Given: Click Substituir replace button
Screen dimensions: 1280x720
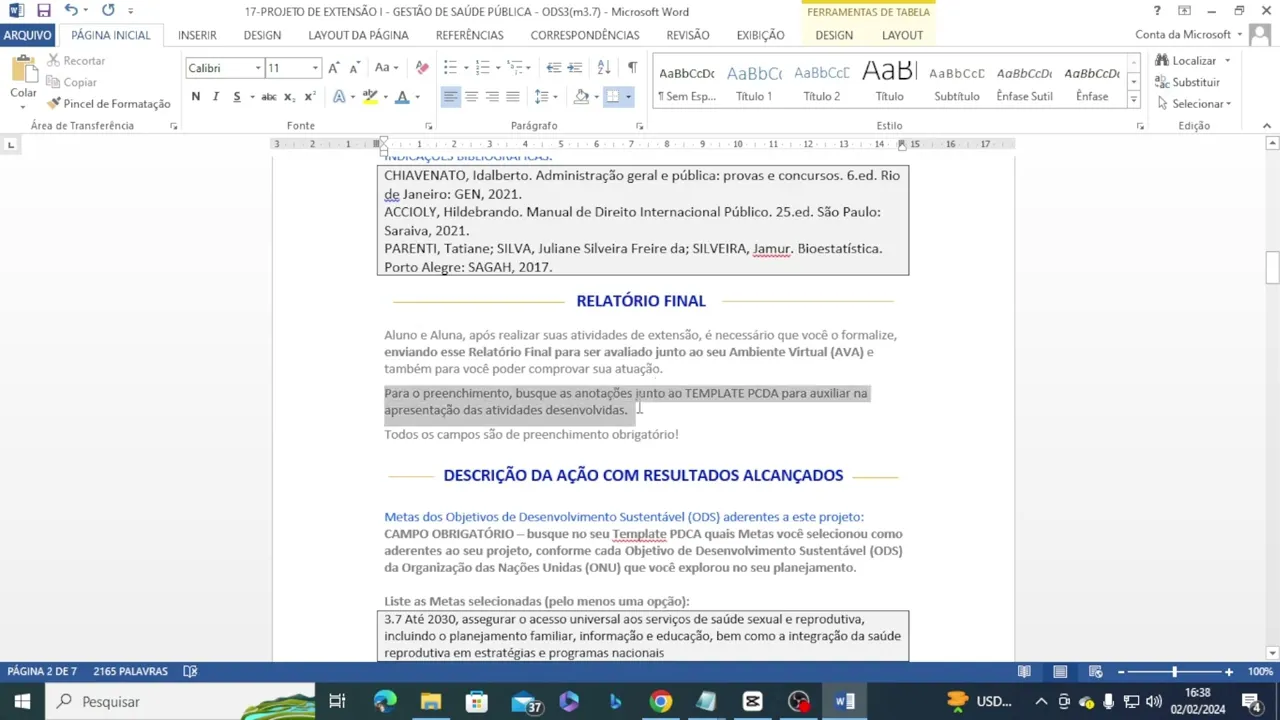Looking at the screenshot, I should click(x=1187, y=82).
